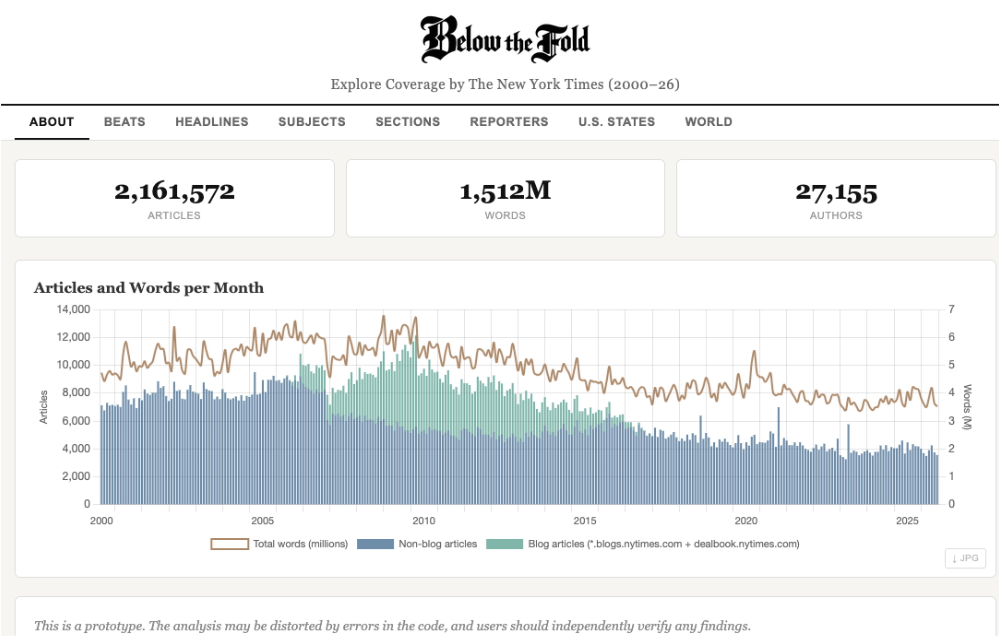Click the 27,155 Authors stat card
1002x644 pixels.
[x=836, y=196]
